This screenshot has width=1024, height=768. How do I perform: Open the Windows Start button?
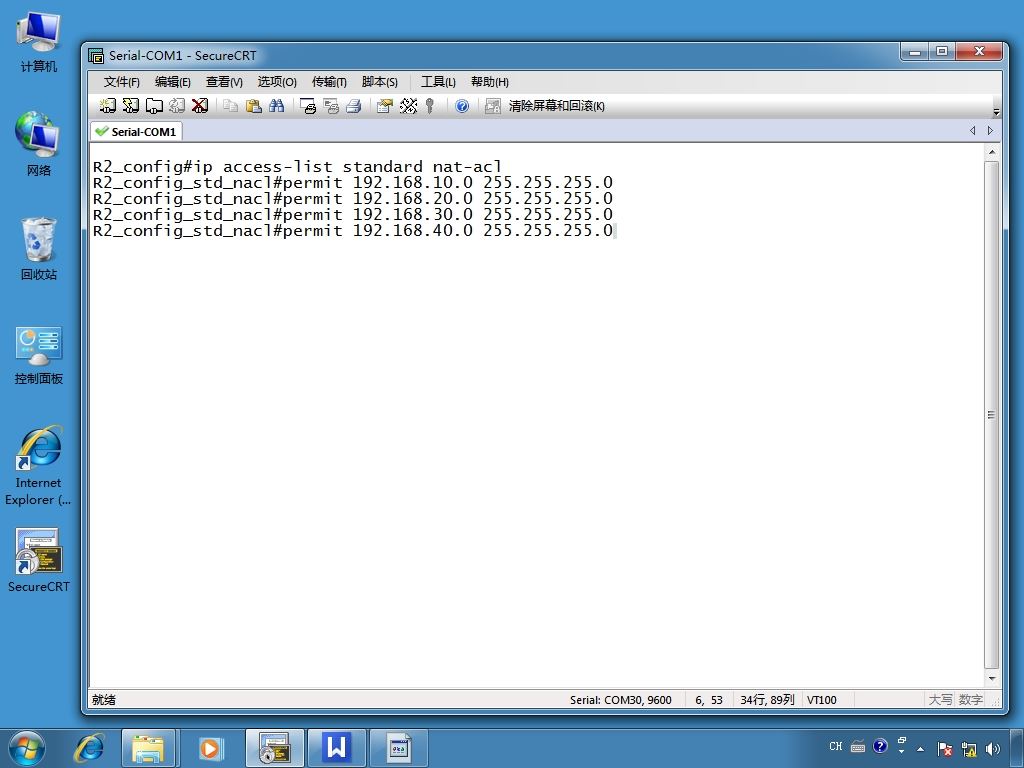tap(27, 748)
